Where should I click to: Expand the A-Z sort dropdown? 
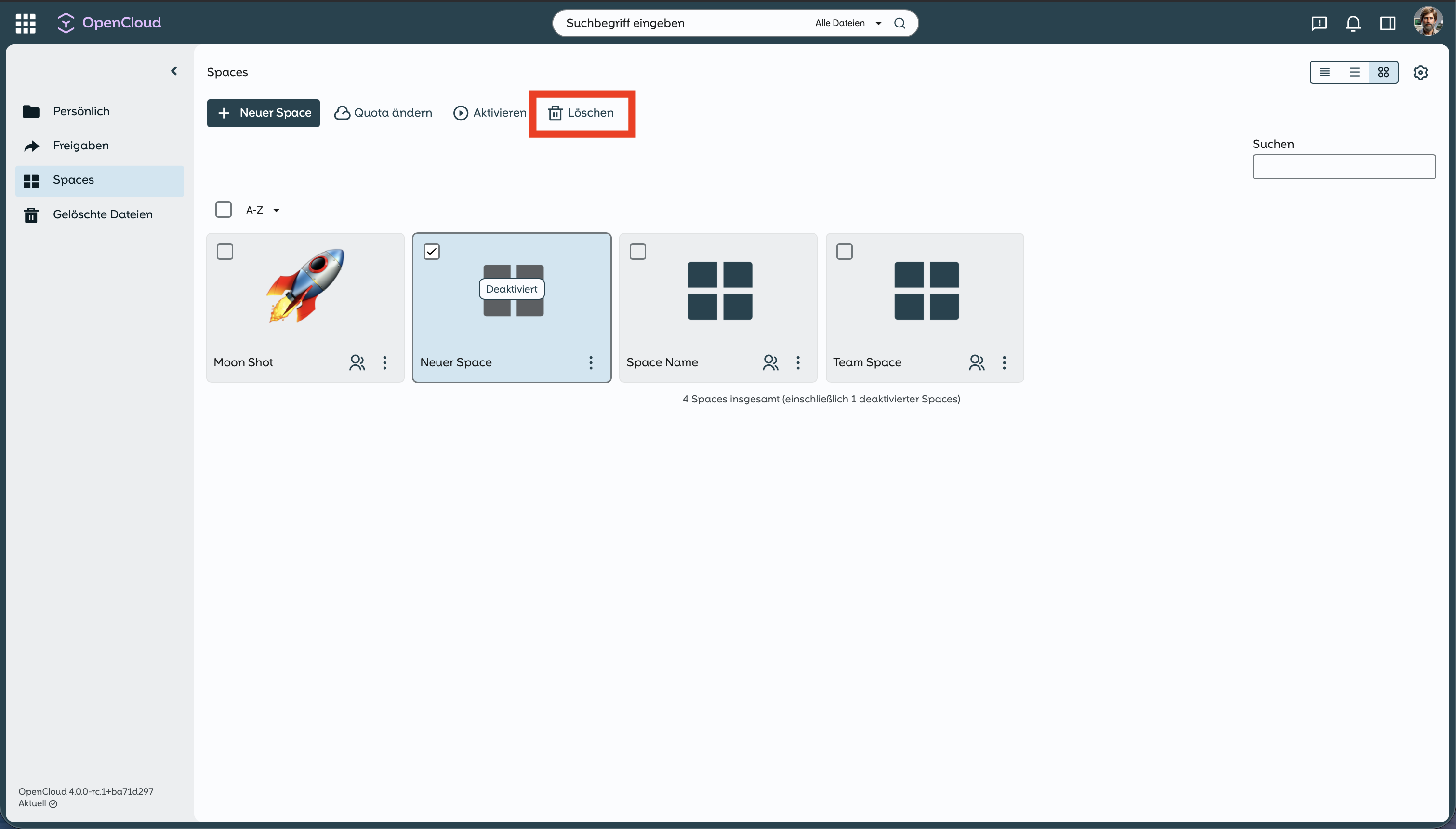pos(263,210)
